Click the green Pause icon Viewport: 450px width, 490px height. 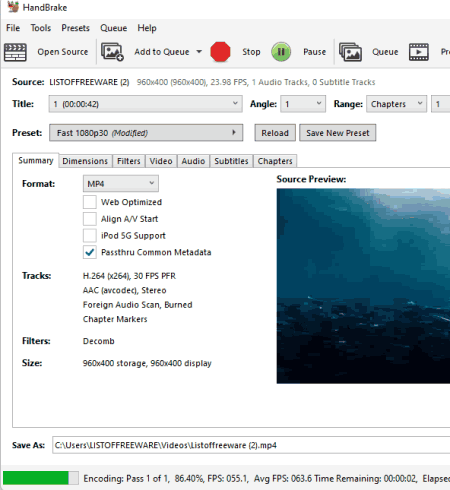(x=281, y=52)
